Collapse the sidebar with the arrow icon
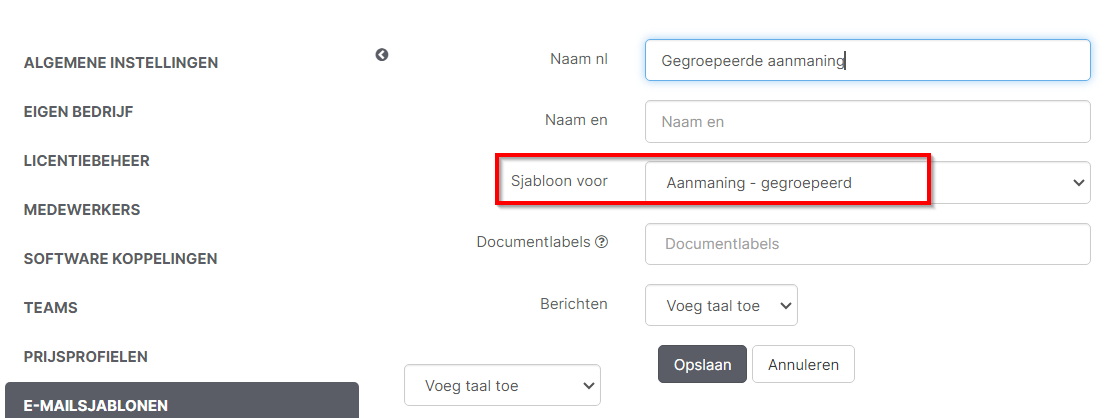This screenshot has height=418, width=1107. click(382, 55)
